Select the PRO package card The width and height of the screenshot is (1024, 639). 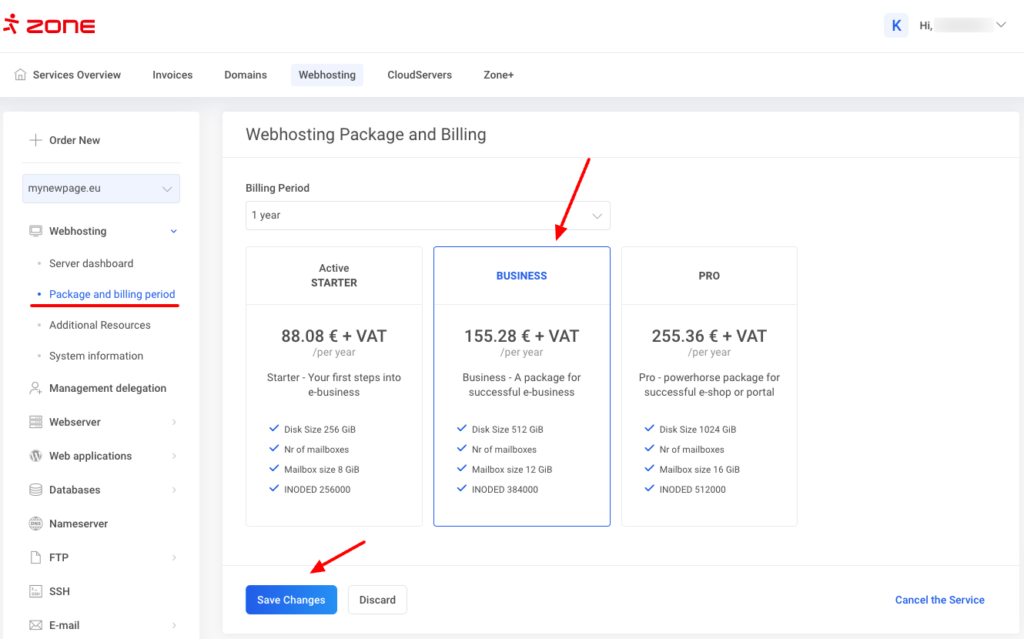(709, 386)
